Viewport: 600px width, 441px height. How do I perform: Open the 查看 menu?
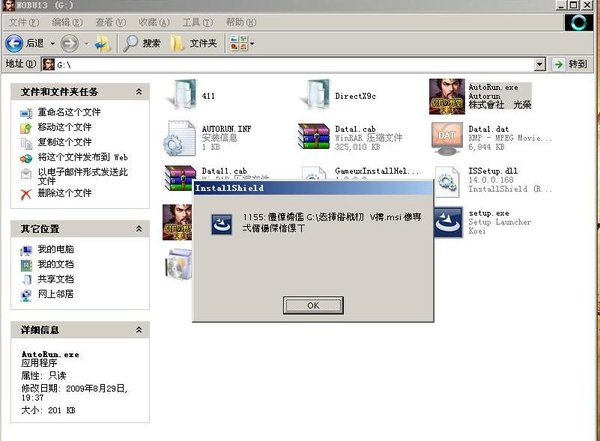110,22
